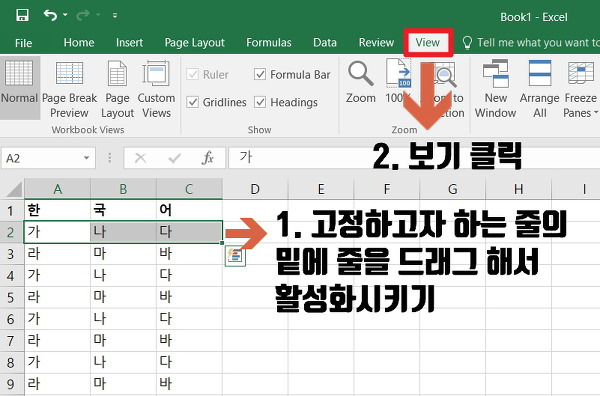The height and width of the screenshot is (396, 600).
Task: Switch to the Home tab
Action: pyautogui.click(x=79, y=42)
